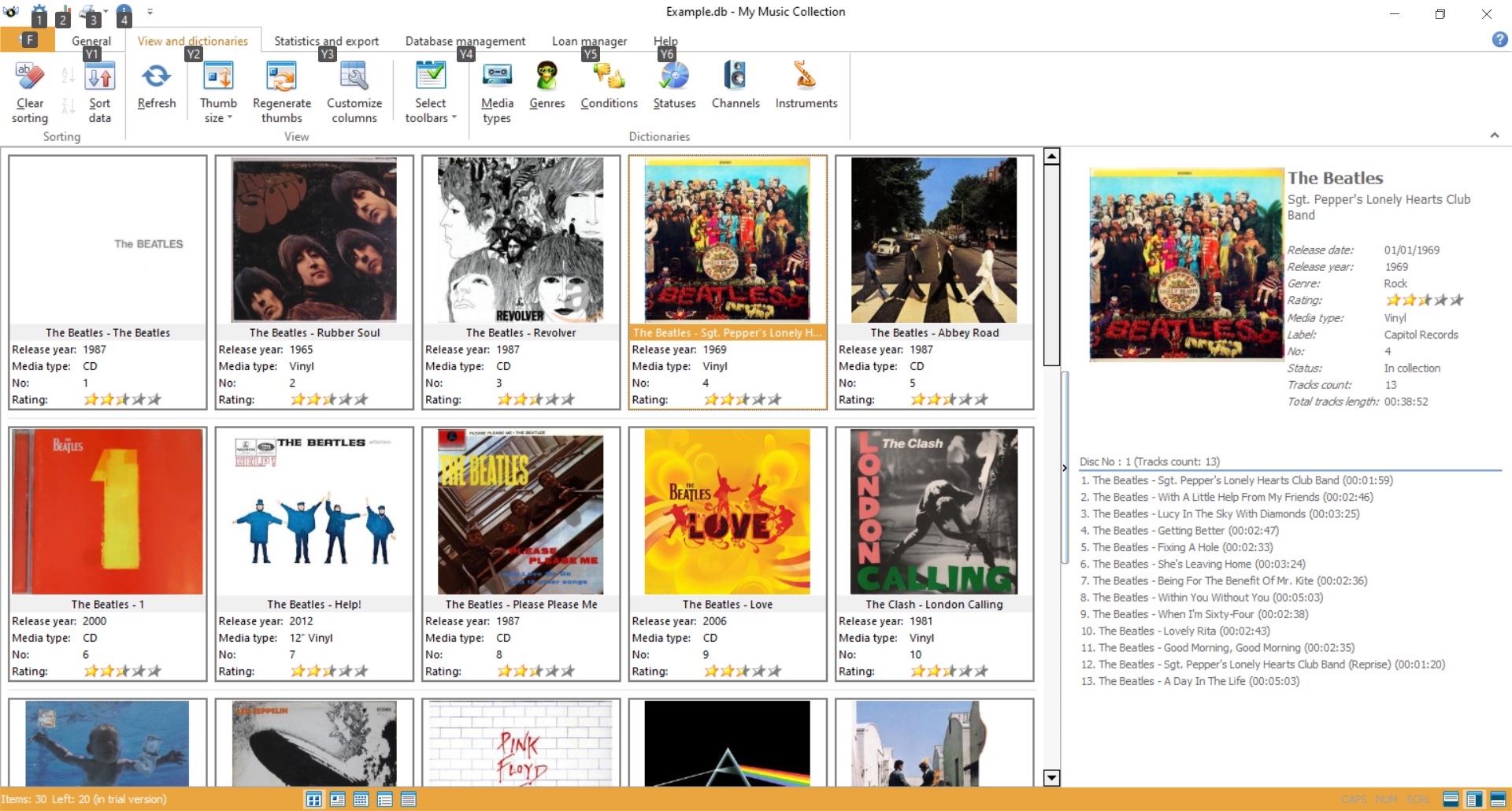Place details panel on the right layout
The height and width of the screenshot is (811, 1512).
[x=1474, y=799]
